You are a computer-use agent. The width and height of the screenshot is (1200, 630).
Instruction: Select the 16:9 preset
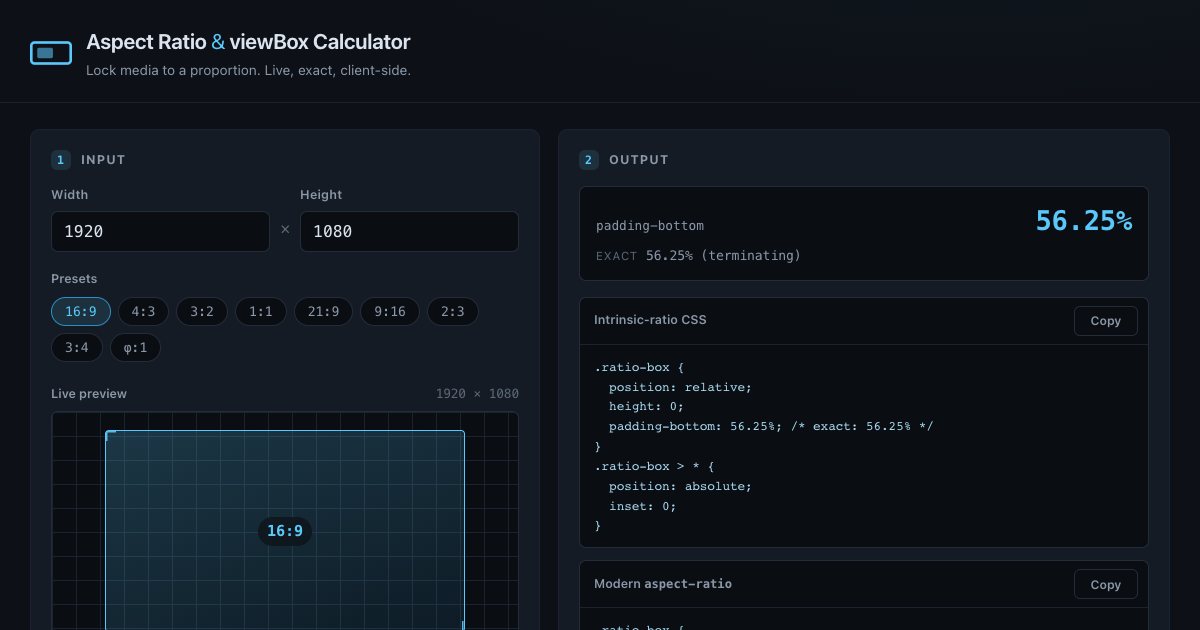pyautogui.click(x=81, y=312)
